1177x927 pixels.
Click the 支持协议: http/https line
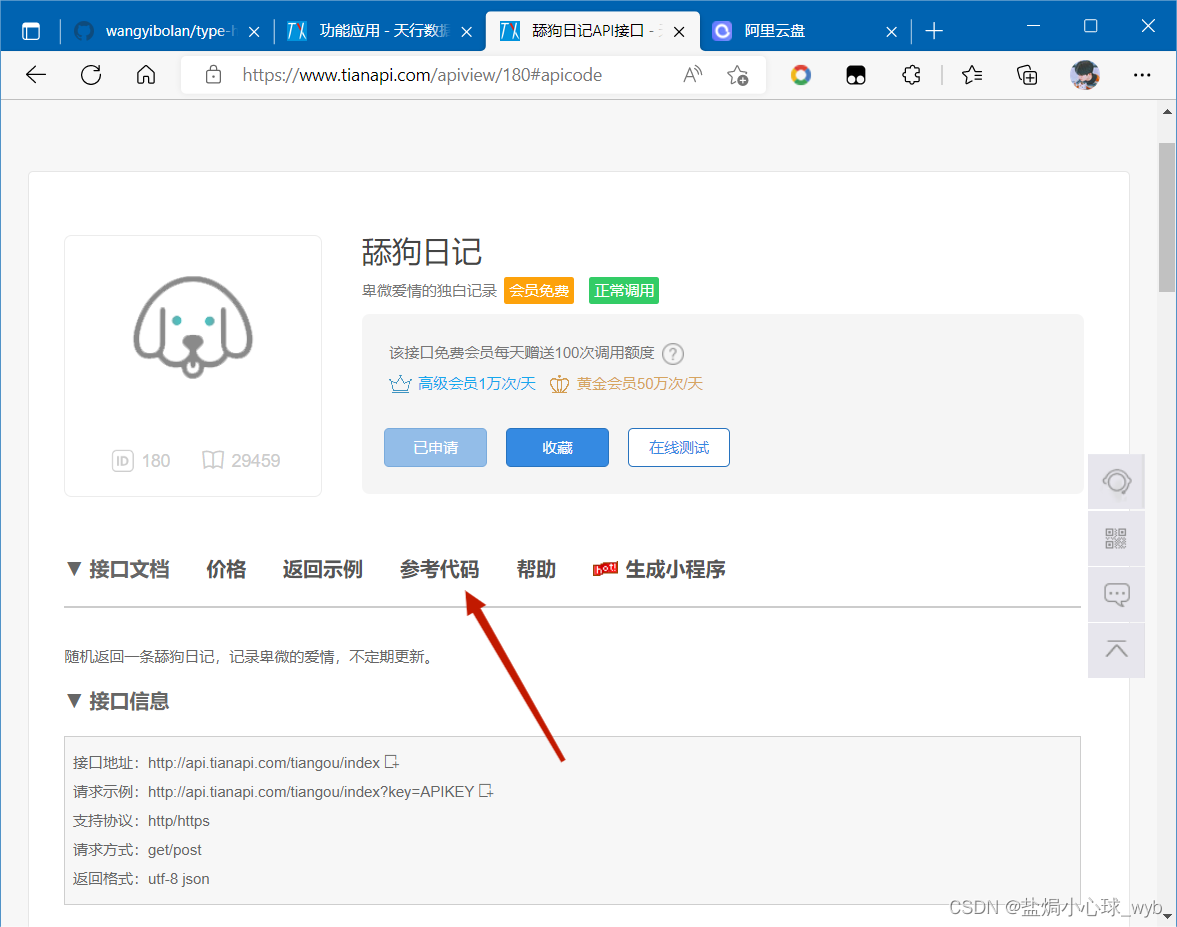tap(141, 820)
